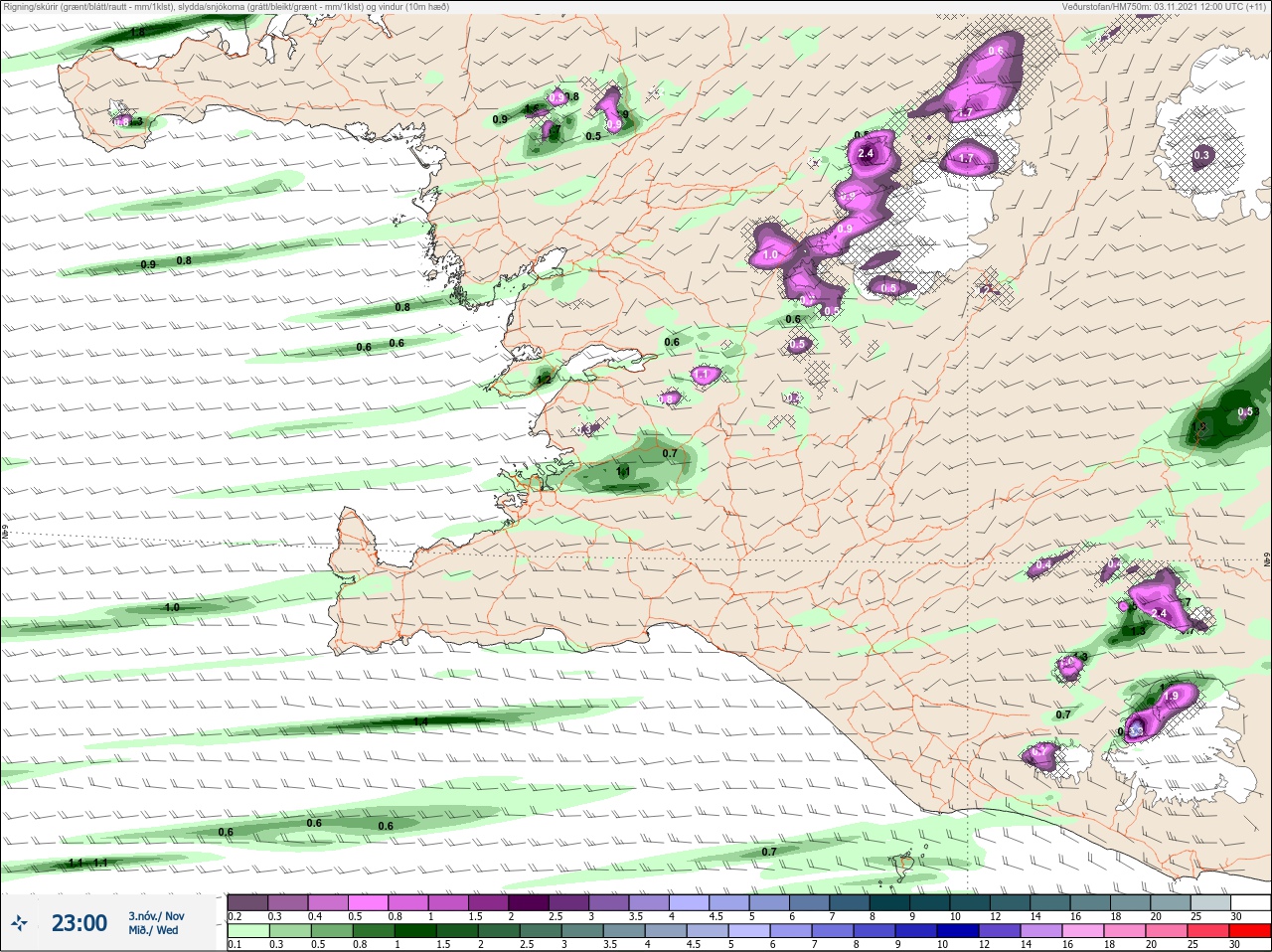Click the 0.3 value in the hatched offshore area
The width and height of the screenshot is (1272, 952).
point(1201,155)
